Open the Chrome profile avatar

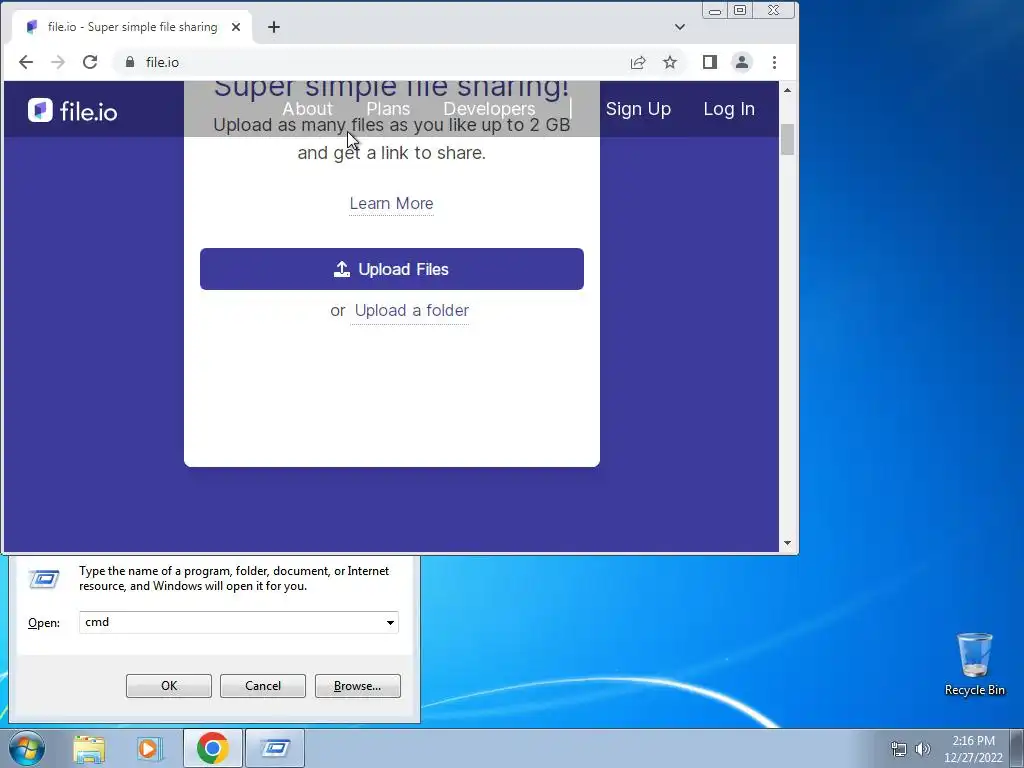742,62
